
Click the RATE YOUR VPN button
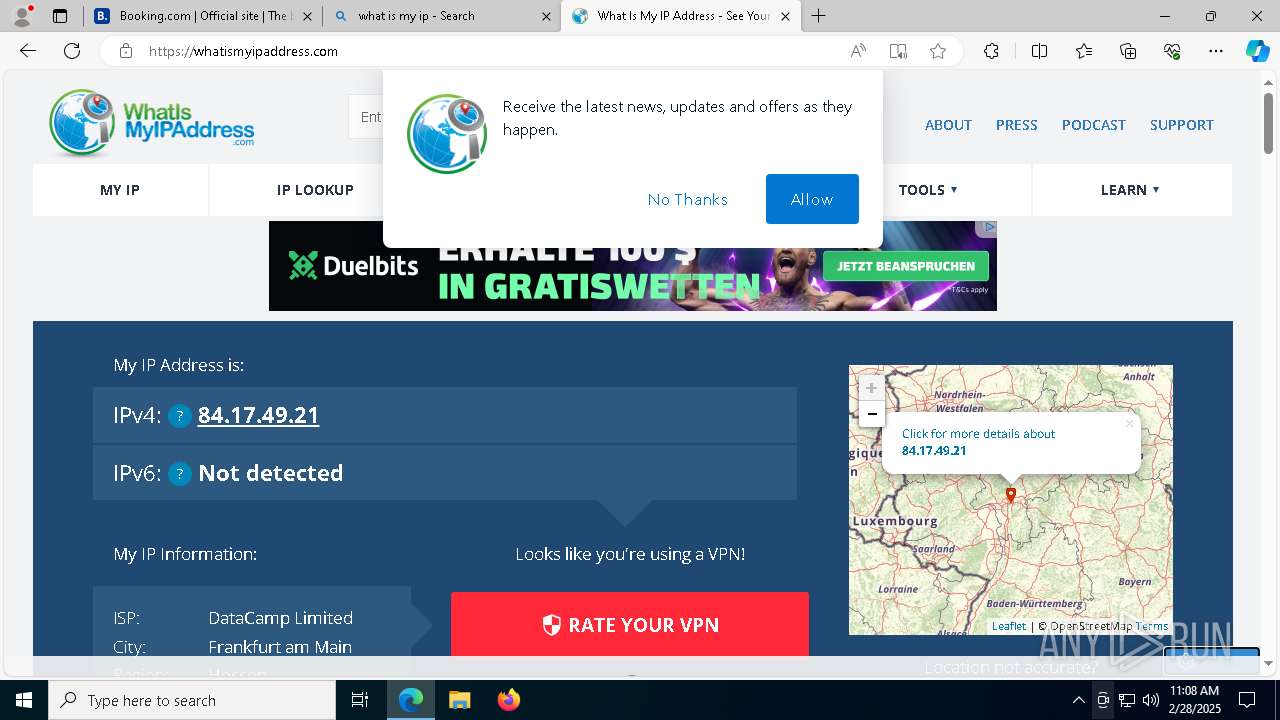[630, 625]
